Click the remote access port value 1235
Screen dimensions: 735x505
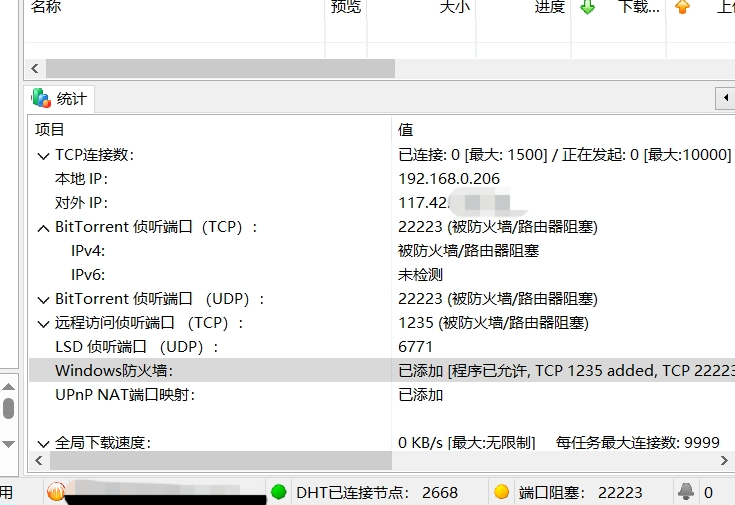point(493,323)
